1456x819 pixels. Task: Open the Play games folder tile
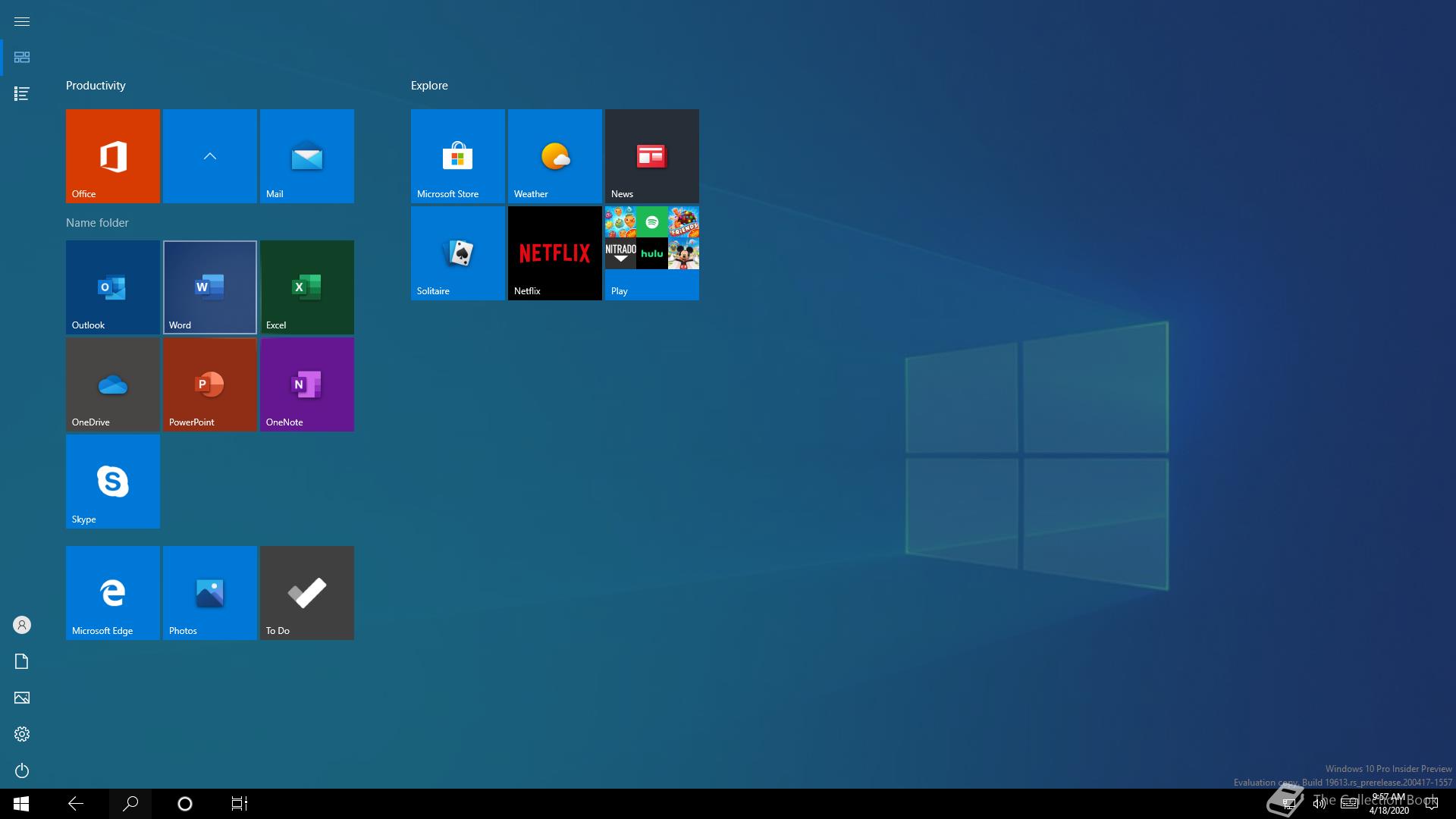652,253
